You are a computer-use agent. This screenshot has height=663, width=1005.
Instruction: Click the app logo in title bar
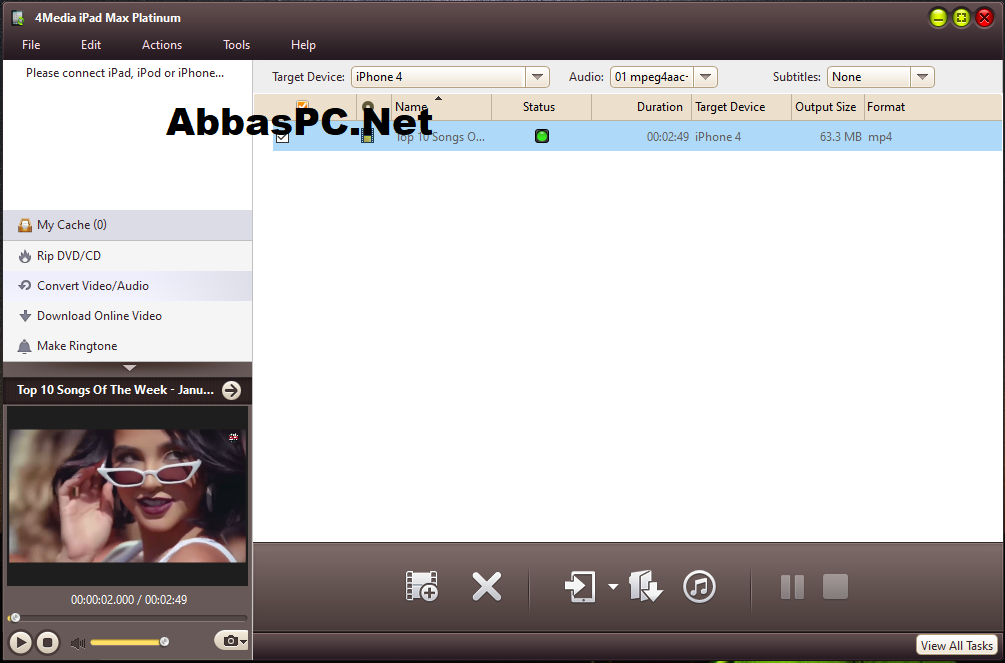pos(18,18)
